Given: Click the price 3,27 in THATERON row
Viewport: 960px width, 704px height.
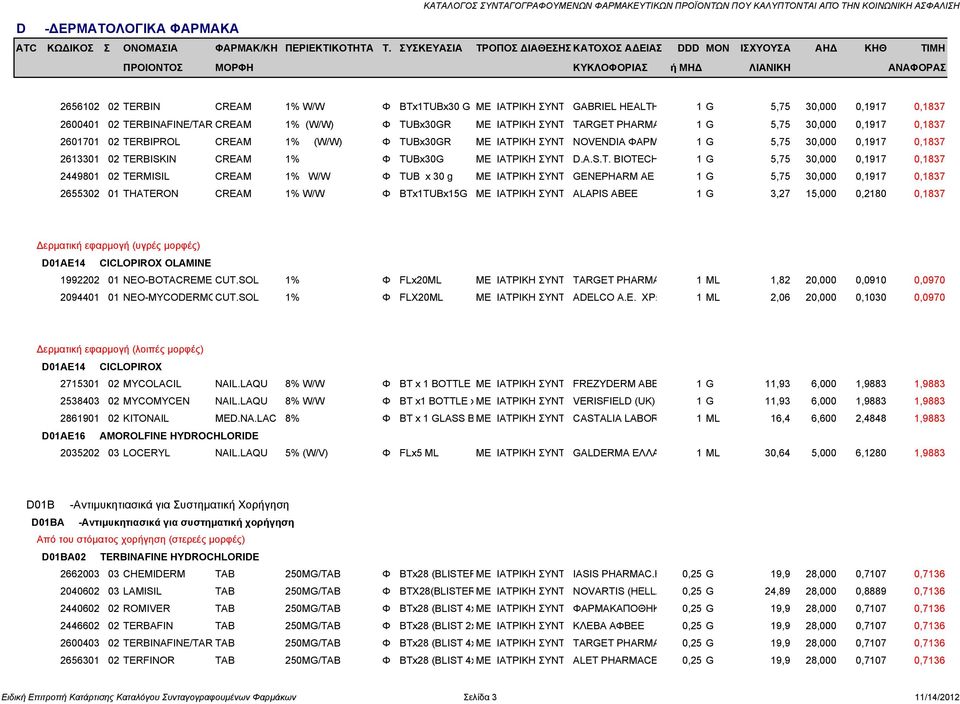Looking at the screenshot, I should 780,193.
